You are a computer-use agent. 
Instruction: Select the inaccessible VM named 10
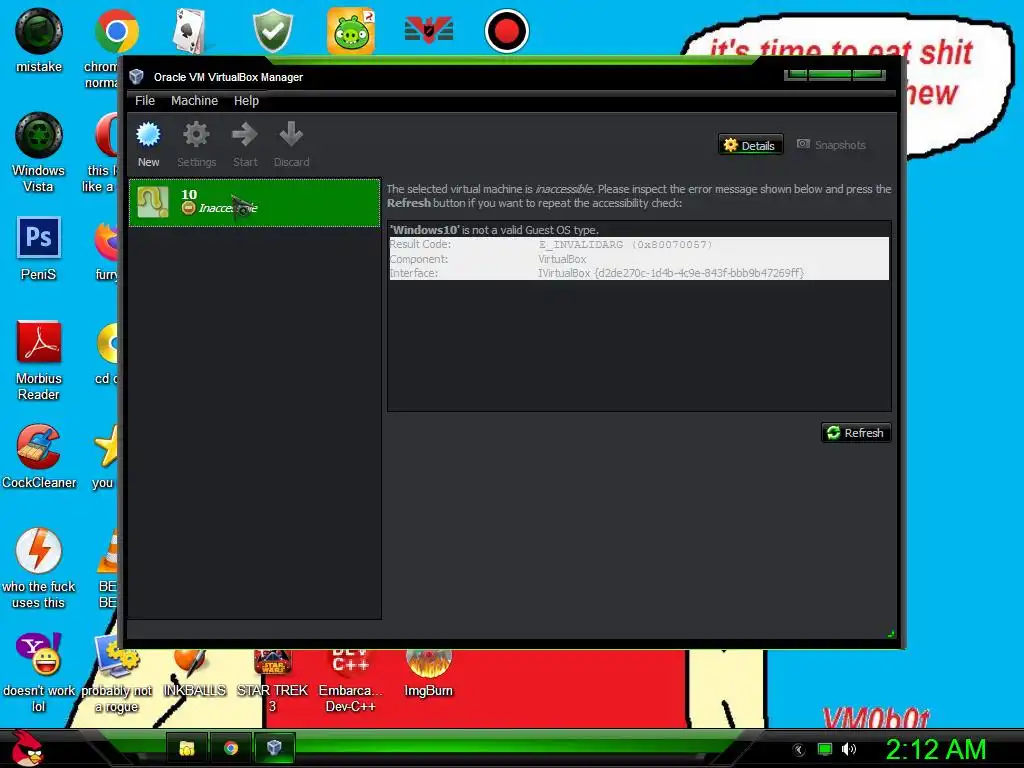[255, 202]
